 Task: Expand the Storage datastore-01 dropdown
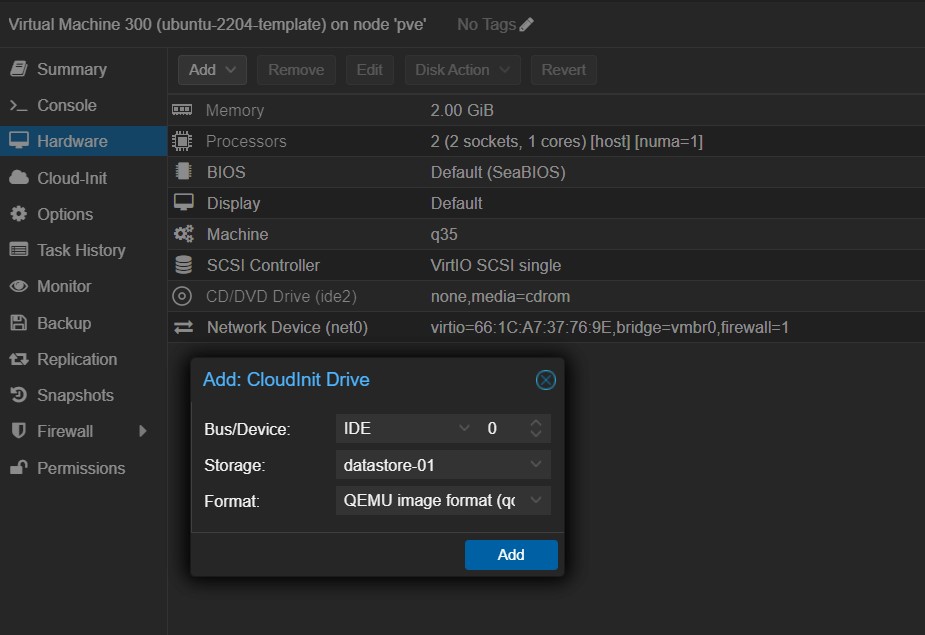click(x=536, y=465)
